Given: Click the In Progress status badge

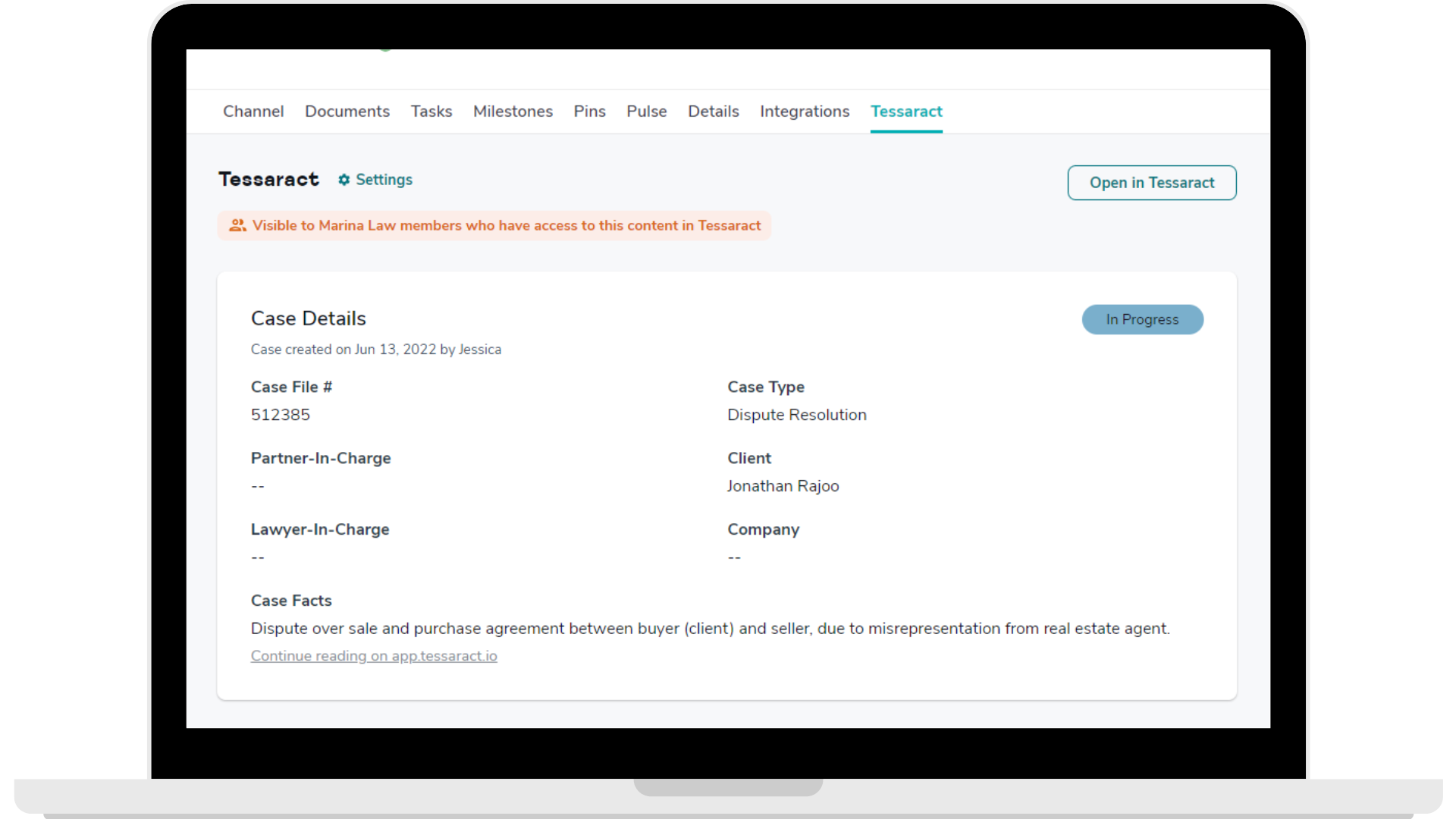Looking at the screenshot, I should (x=1142, y=319).
